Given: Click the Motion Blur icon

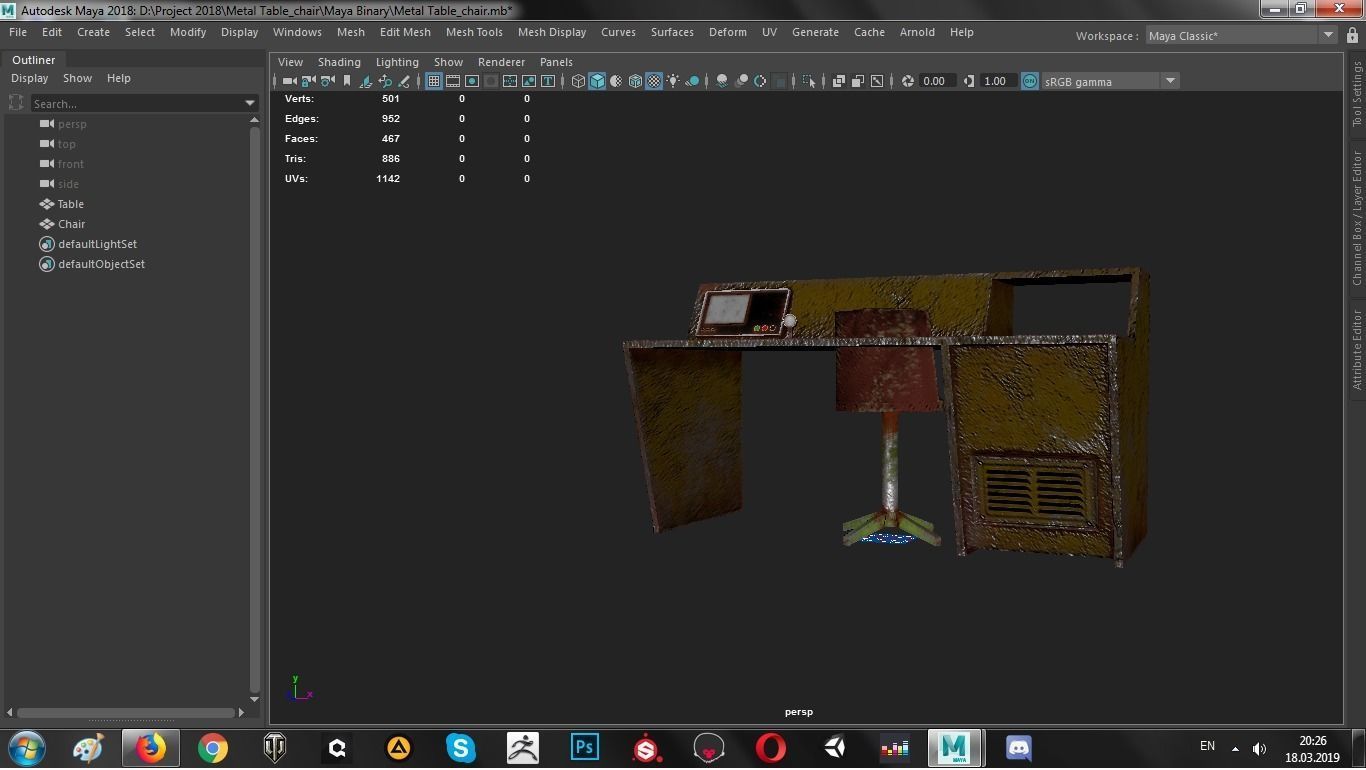Looking at the screenshot, I should (x=741, y=81).
